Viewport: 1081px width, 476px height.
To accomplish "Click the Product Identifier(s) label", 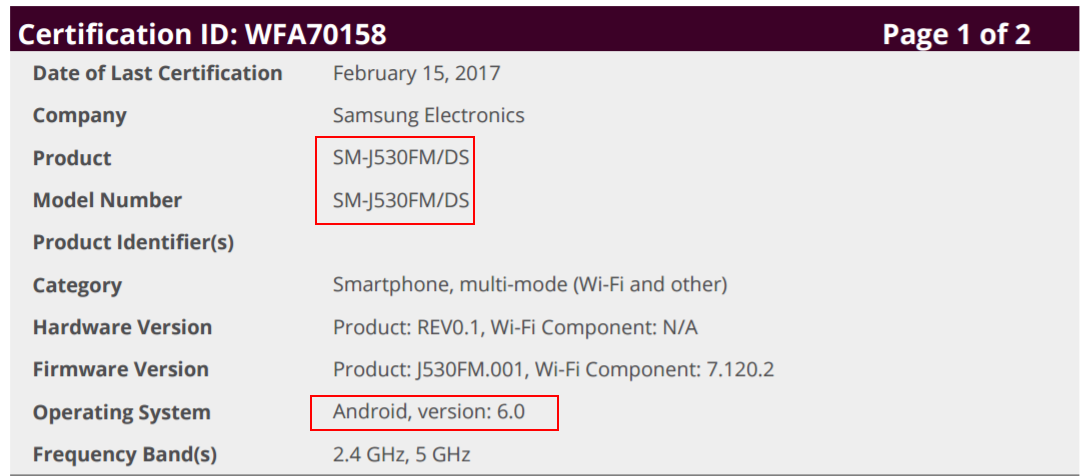I will (x=133, y=243).
